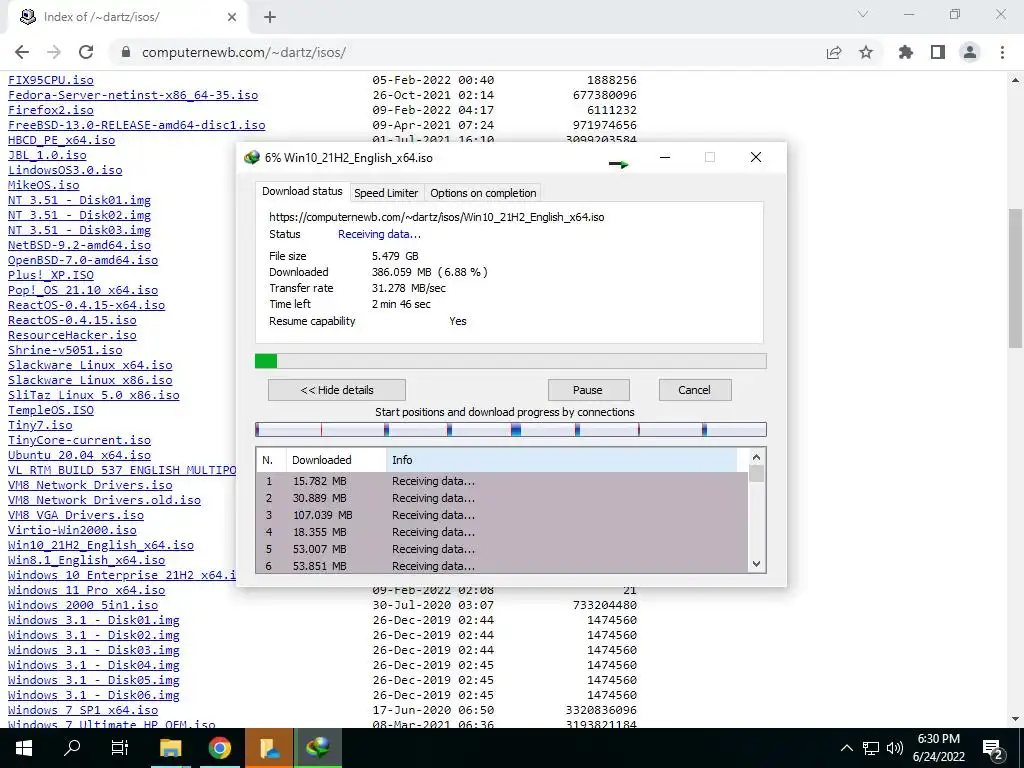The width and height of the screenshot is (1024, 768).
Task: Open the MikeOS.iso link
Action: (x=44, y=185)
